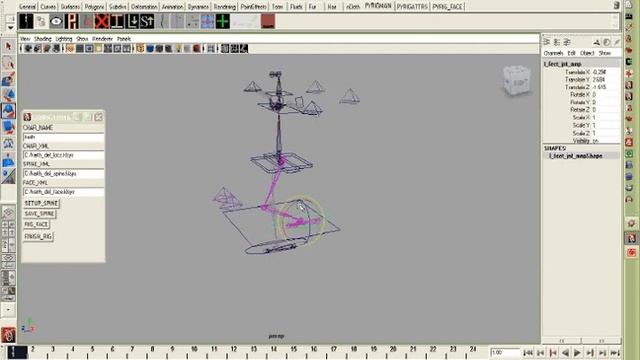The width and height of the screenshot is (640, 360).
Task: Click the Lasso select tool
Action: pyautogui.click(x=8, y=62)
